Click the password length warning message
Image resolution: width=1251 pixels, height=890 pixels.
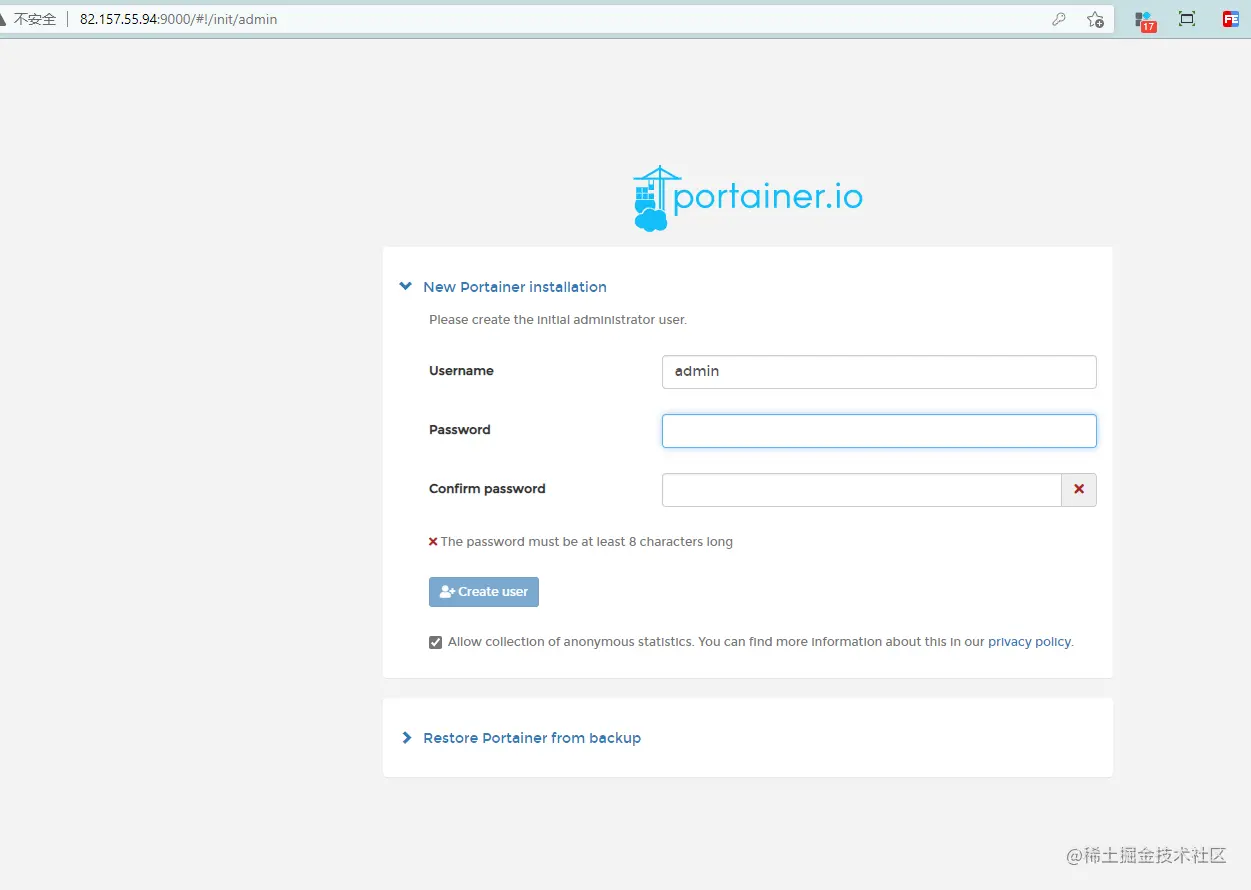point(580,542)
